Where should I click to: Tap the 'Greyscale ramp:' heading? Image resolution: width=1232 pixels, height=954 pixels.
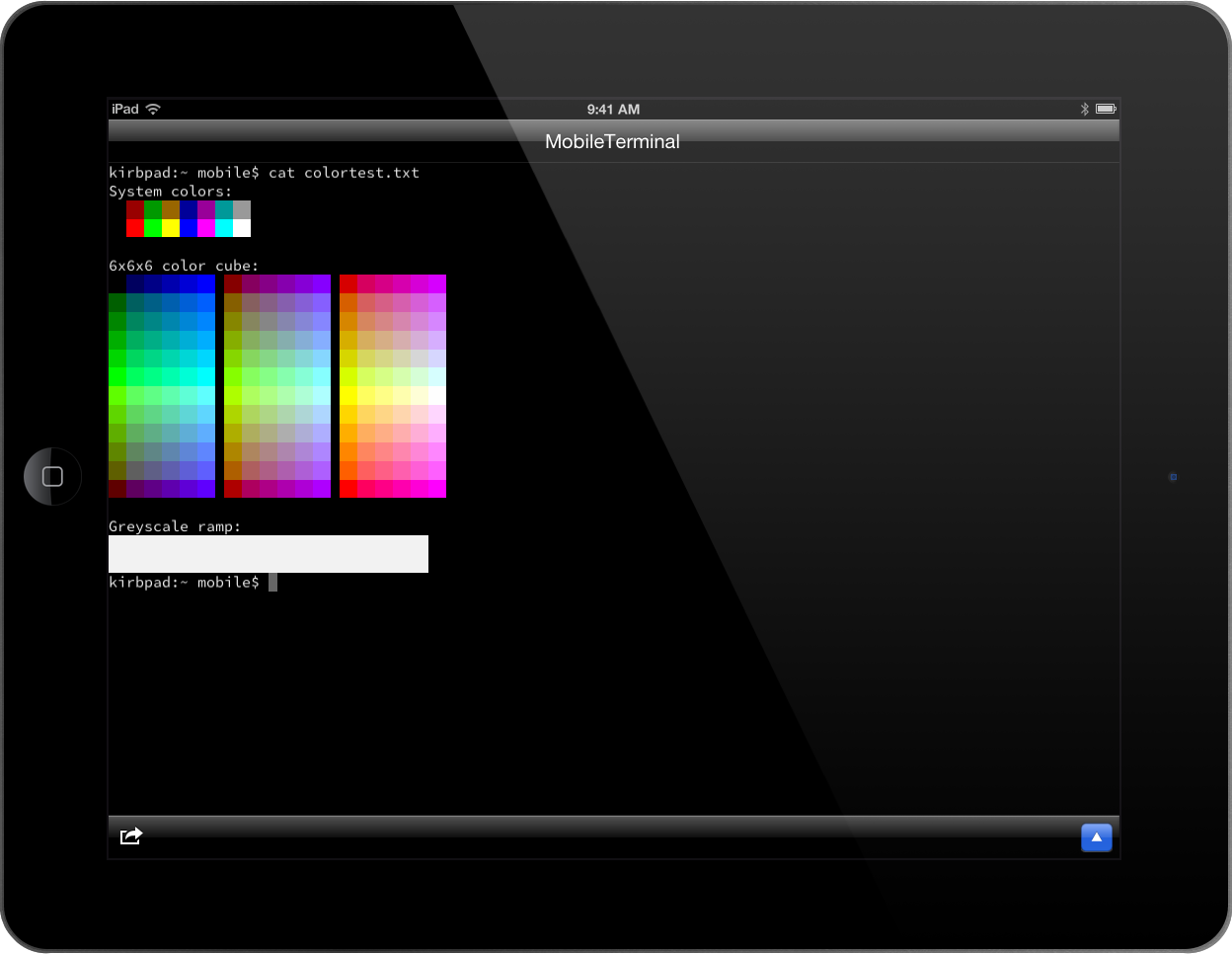click(x=175, y=526)
